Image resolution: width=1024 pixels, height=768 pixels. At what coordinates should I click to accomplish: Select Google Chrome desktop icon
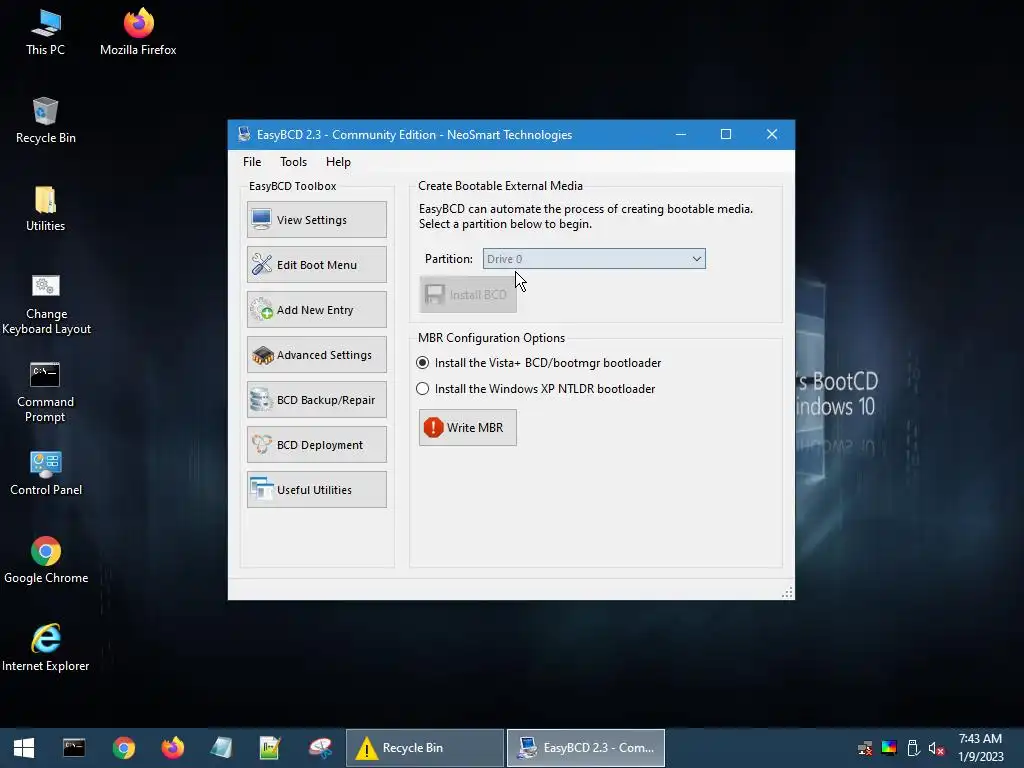(46, 560)
